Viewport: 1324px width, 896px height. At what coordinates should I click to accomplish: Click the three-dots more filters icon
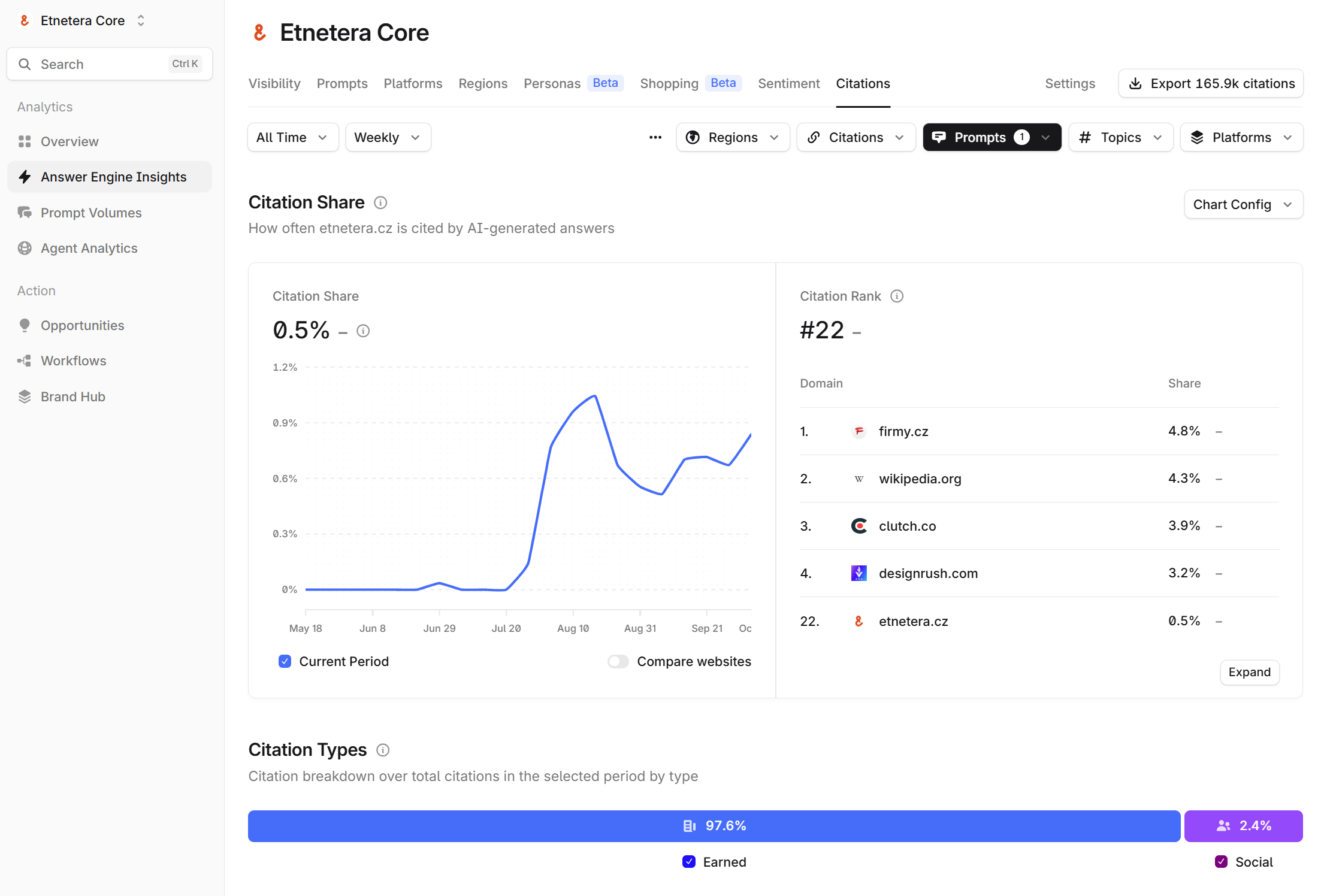(655, 137)
